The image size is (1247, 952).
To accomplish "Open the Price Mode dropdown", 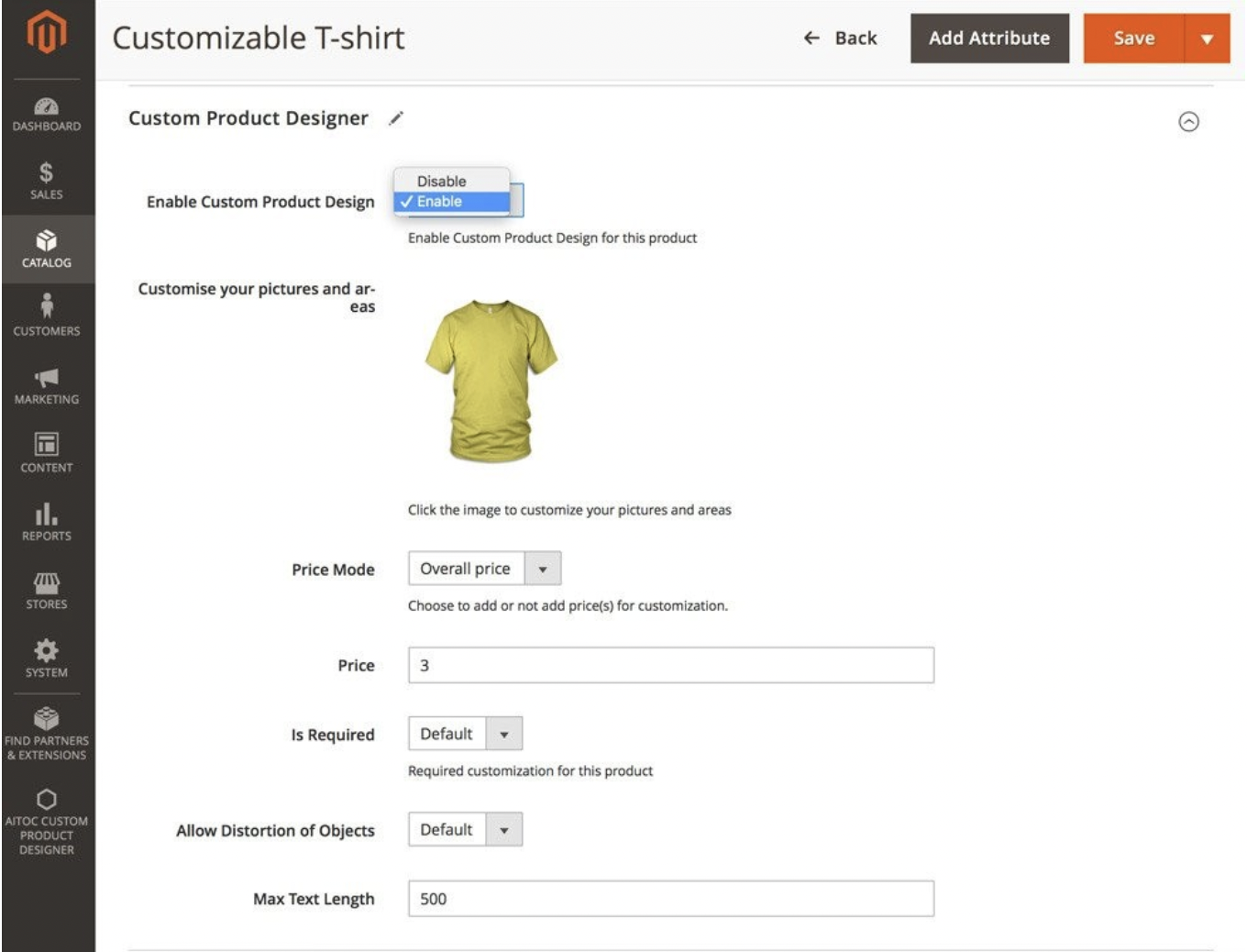I will point(484,569).
